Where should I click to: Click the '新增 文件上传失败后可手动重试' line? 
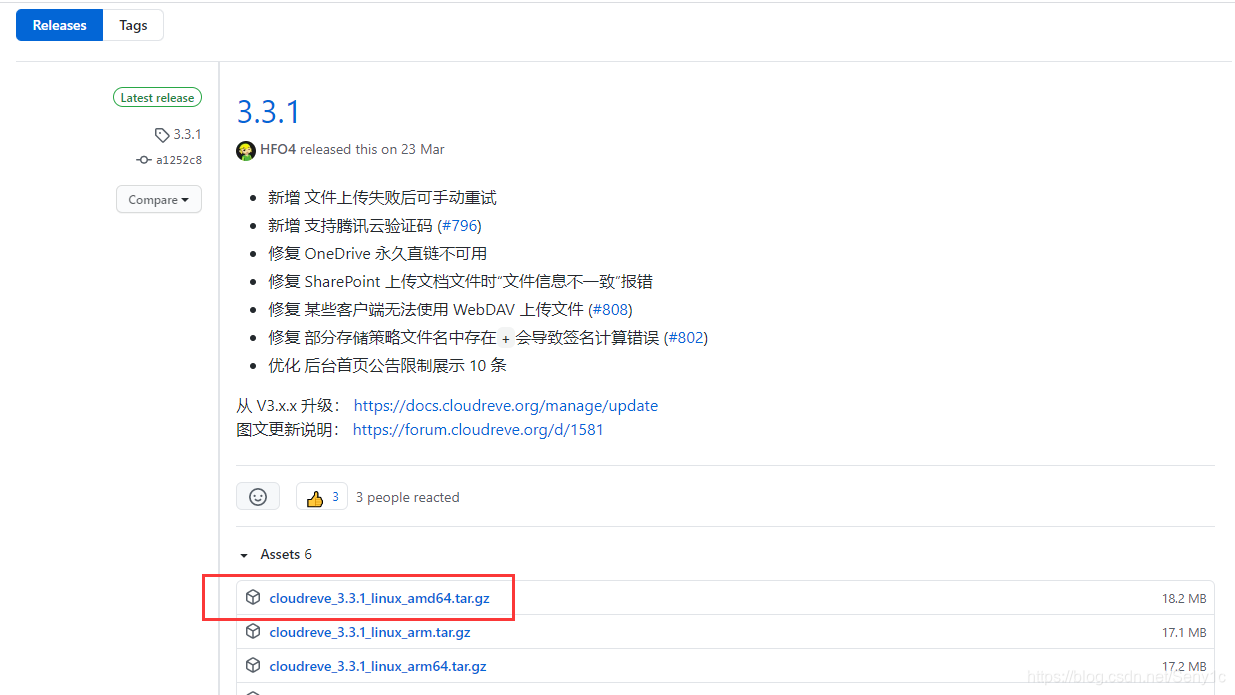tap(382, 197)
